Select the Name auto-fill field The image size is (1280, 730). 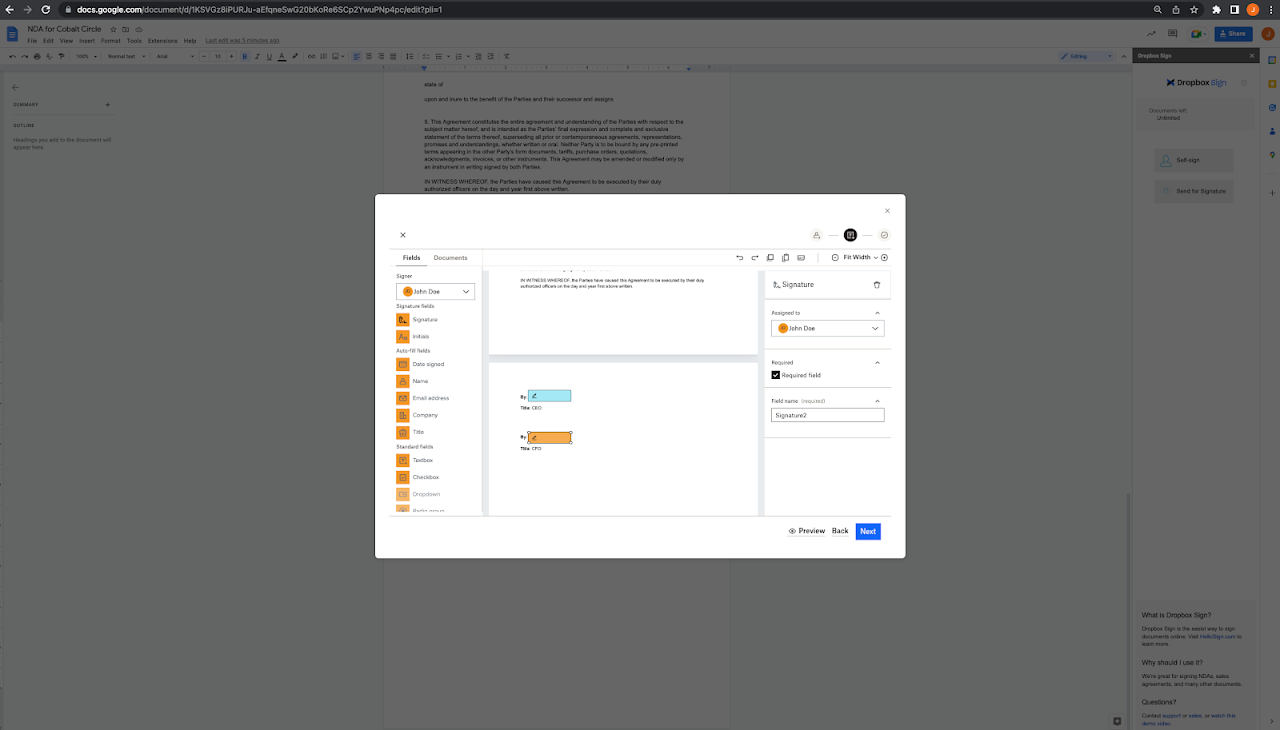pos(421,381)
